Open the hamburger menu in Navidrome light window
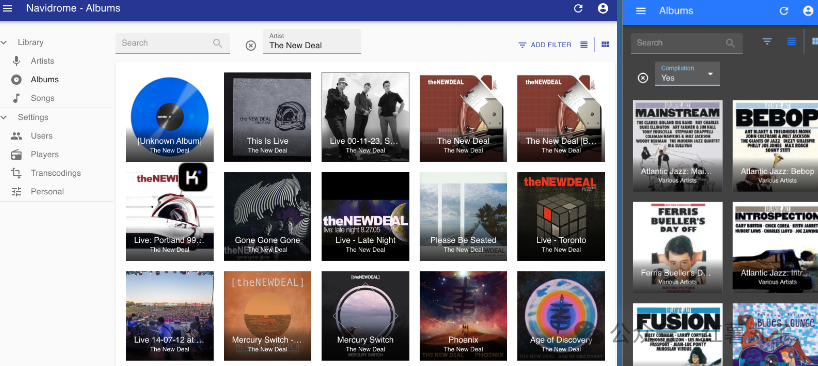 8,8
